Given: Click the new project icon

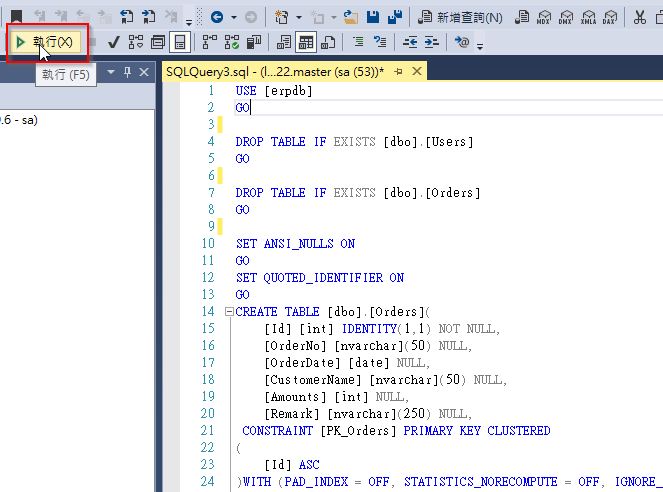Looking at the screenshot, I should 282,17.
